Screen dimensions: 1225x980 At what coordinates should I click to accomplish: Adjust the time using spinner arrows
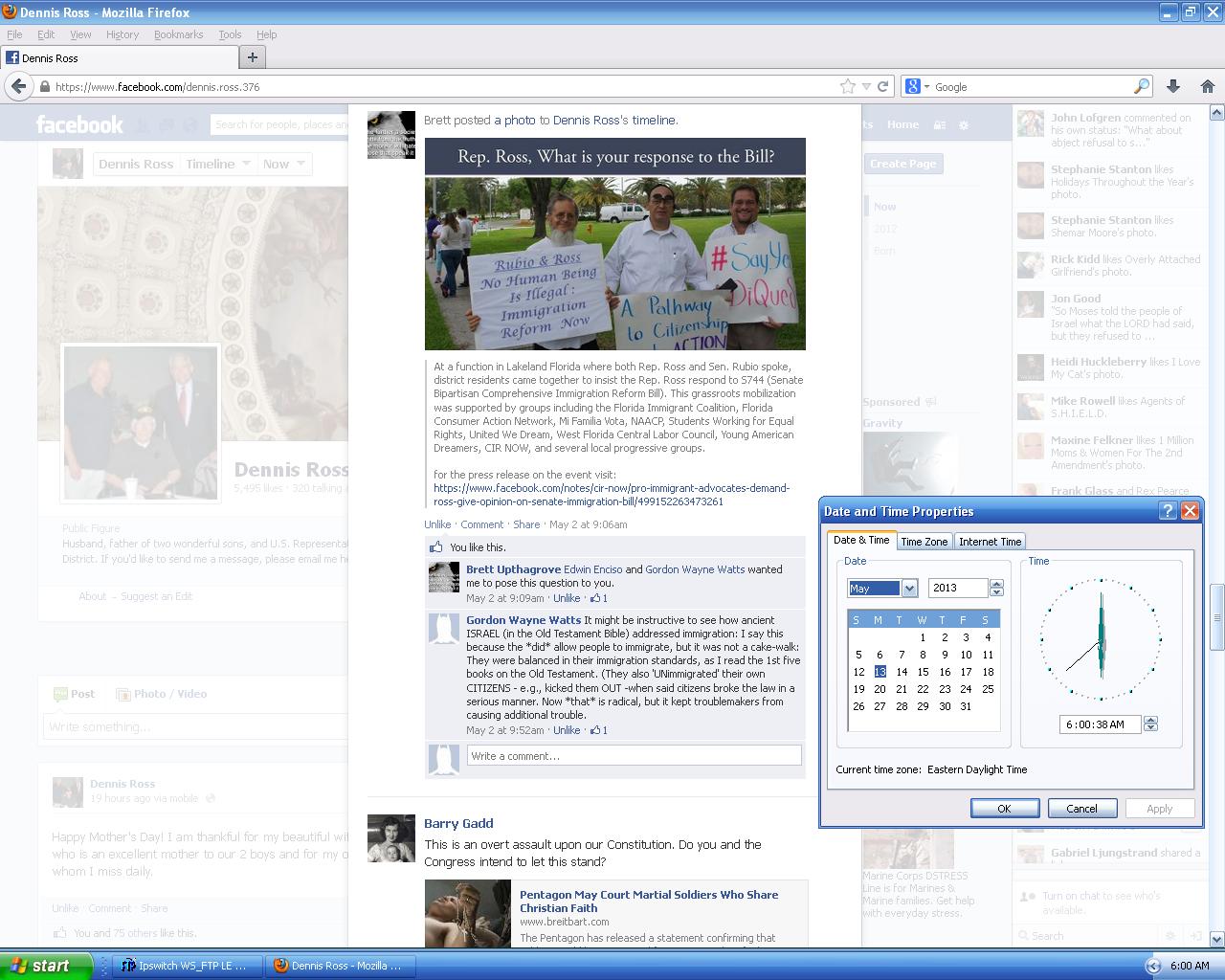click(1150, 724)
